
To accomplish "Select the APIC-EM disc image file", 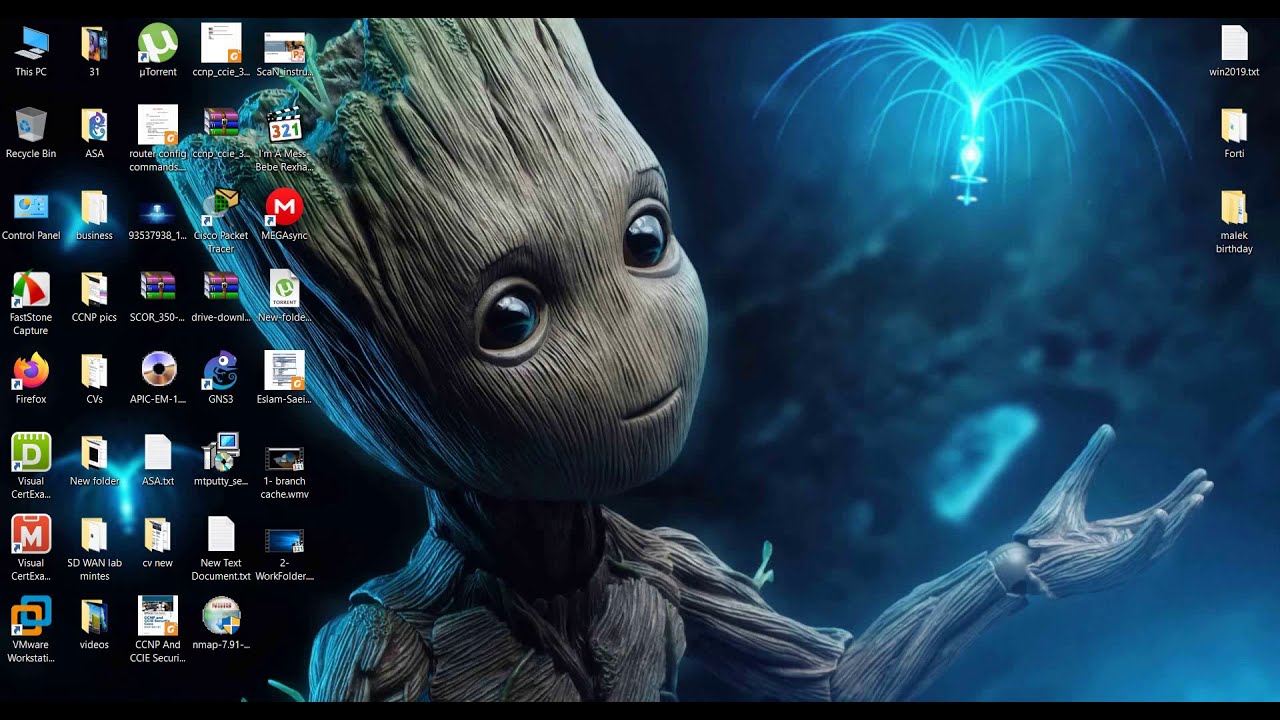I will coord(158,372).
